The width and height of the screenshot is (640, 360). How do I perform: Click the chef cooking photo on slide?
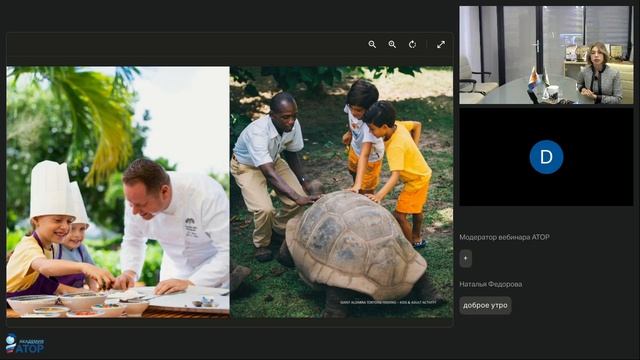pos(118,192)
